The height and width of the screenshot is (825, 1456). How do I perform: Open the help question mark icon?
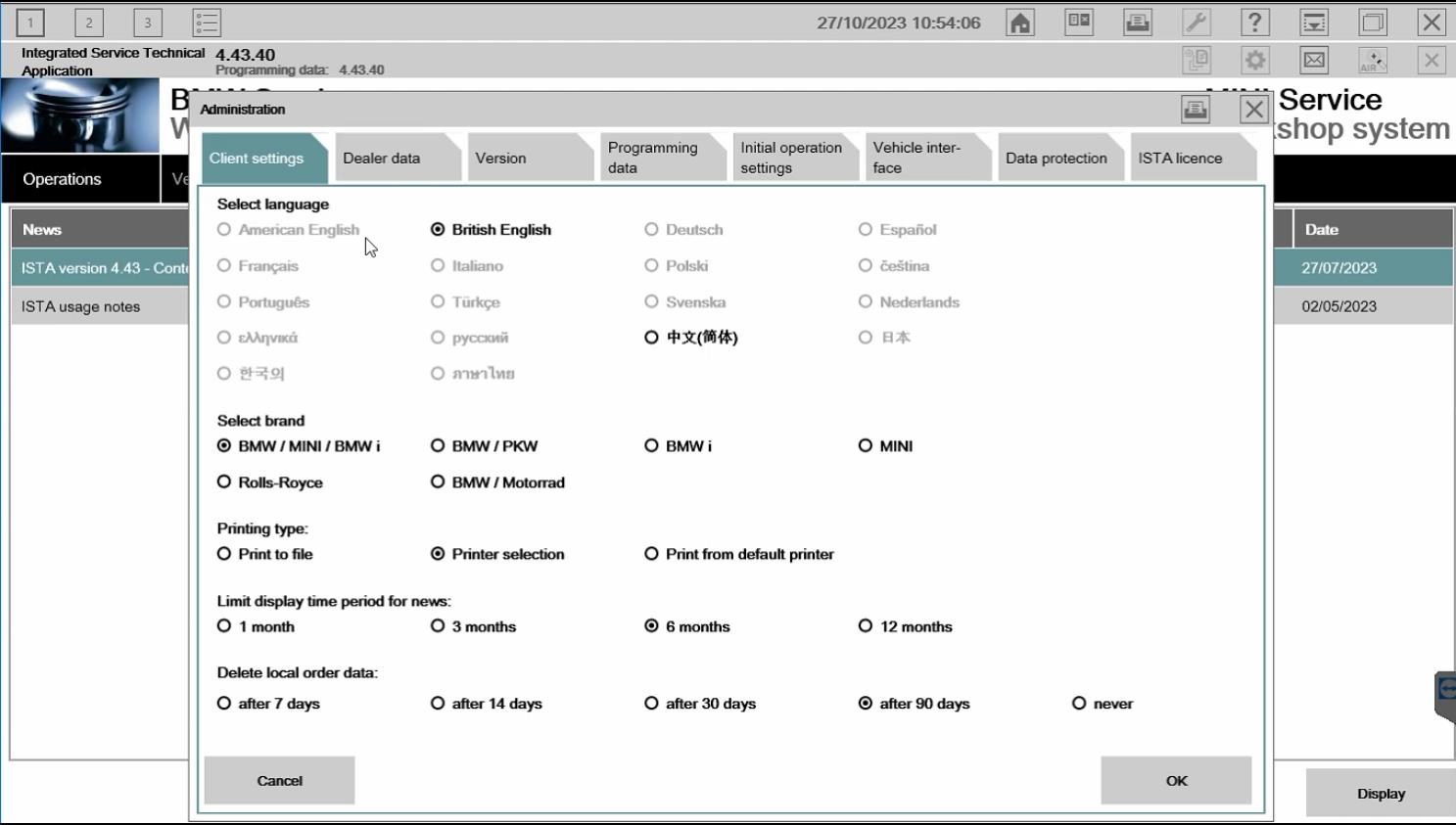(x=1255, y=23)
